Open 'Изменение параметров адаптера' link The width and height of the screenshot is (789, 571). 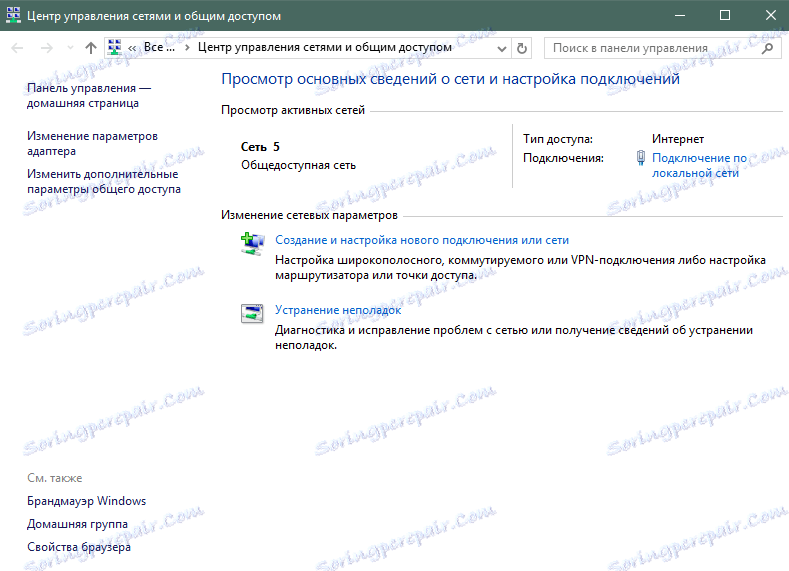point(92,143)
